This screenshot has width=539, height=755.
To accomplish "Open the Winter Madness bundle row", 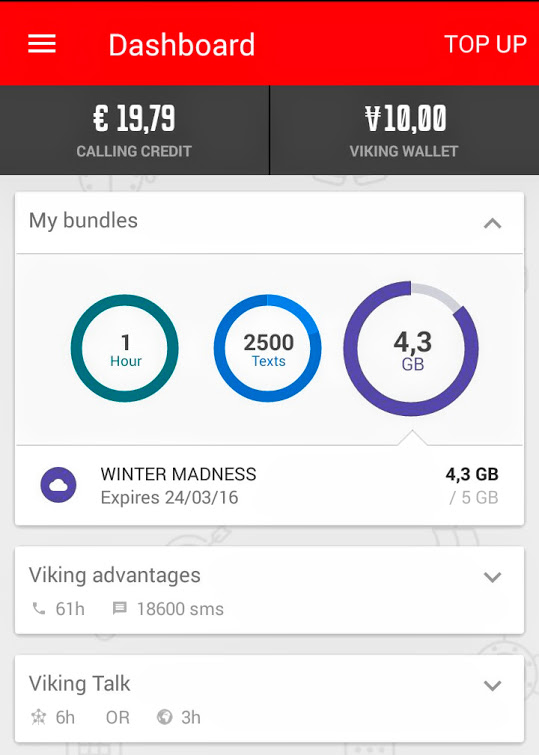I will point(270,485).
